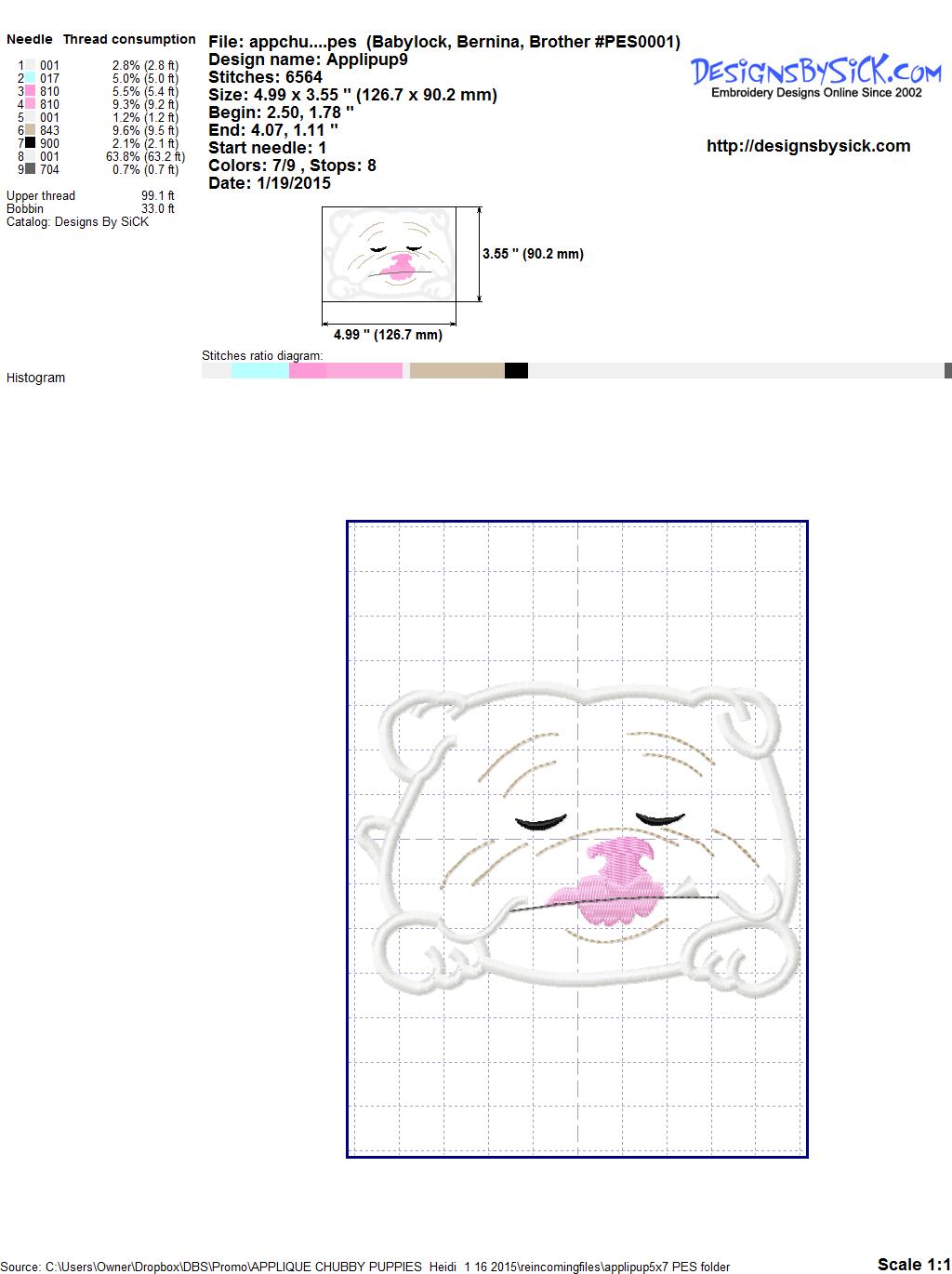Click the black segment in stitches ratio bar
The height and width of the screenshot is (1274, 952).
tap(516, 371)
